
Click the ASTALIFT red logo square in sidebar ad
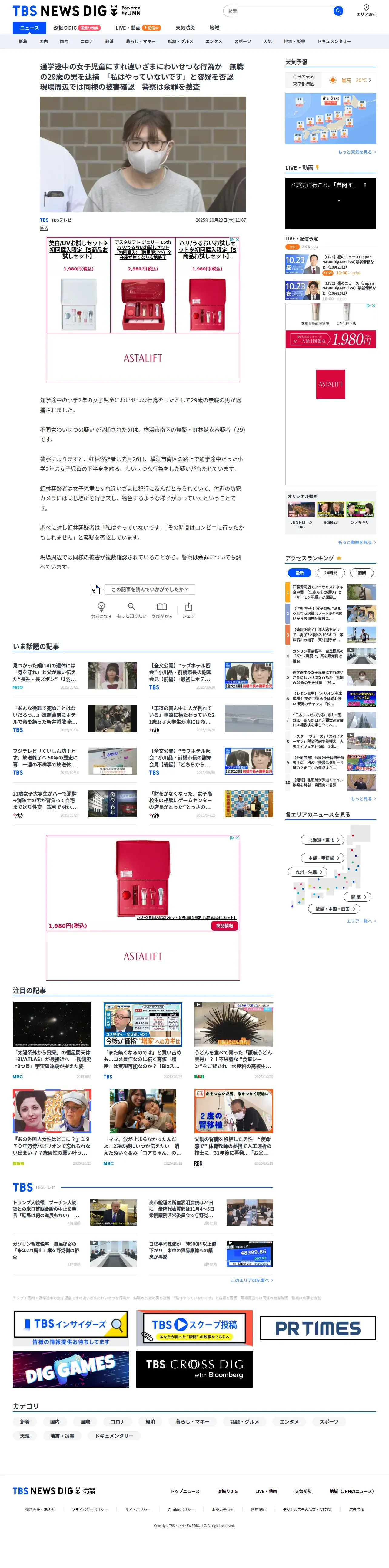[331, 384]
